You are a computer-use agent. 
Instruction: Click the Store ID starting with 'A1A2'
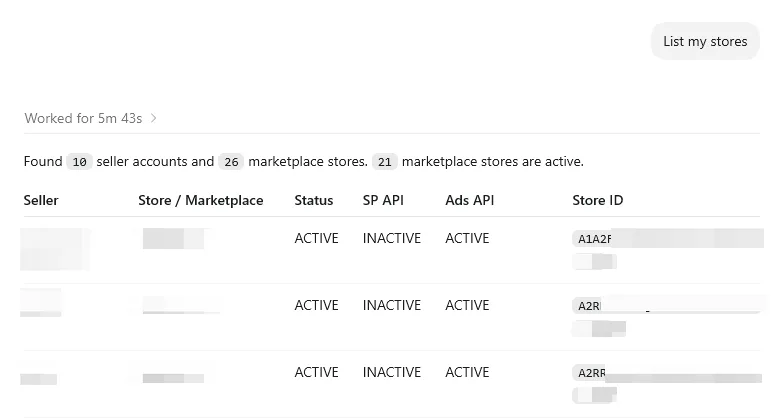point(668,239)
